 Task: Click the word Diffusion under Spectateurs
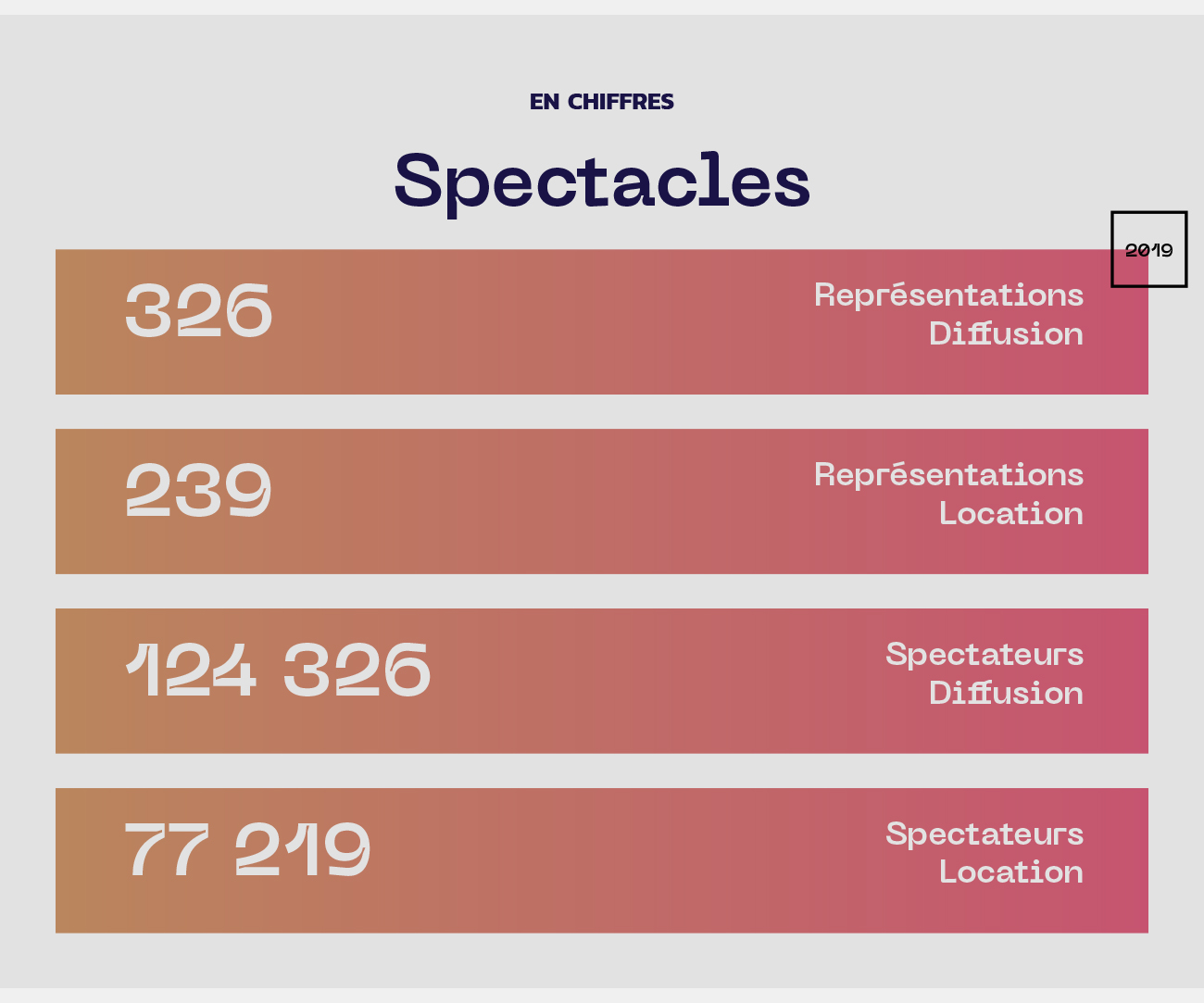tap(1006, 693)
